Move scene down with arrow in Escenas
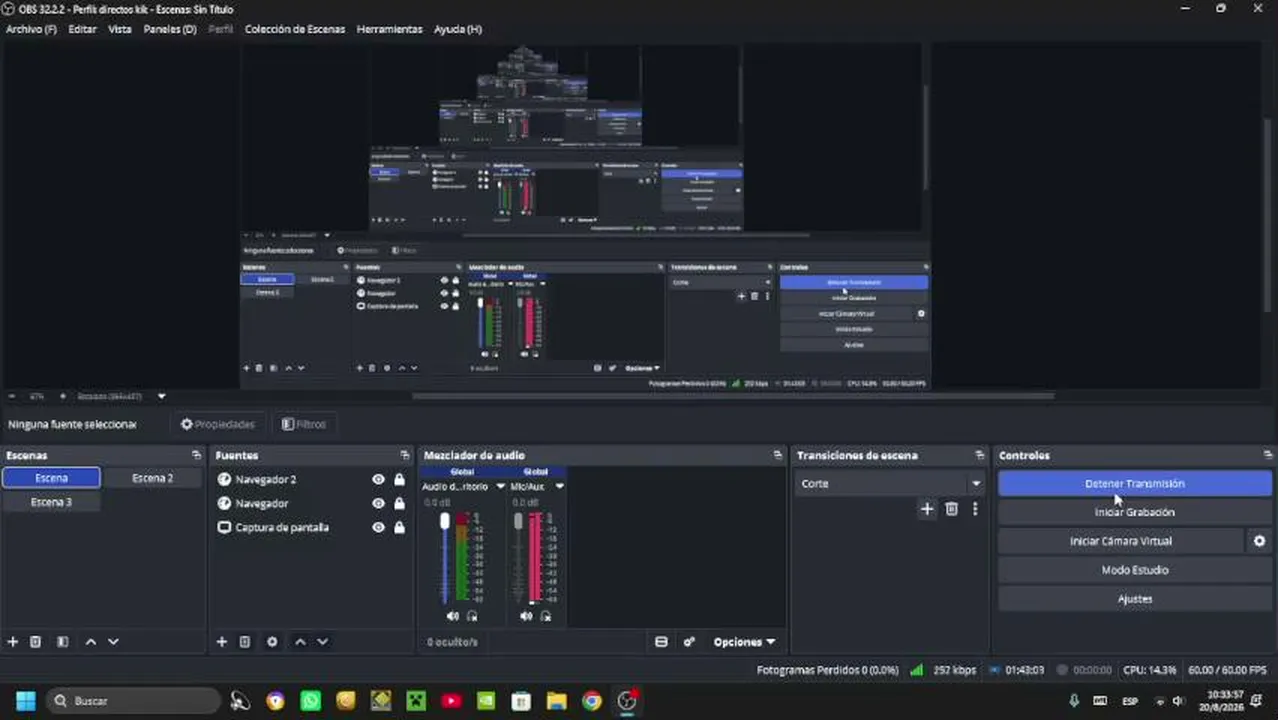This screenshot has width=1278, height=720. tap(113, 642)
